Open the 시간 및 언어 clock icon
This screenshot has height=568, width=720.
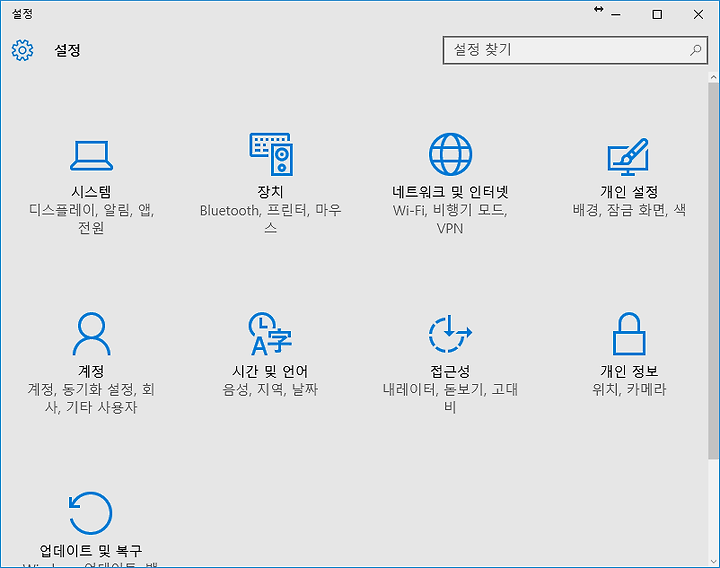tap(270, 334)
